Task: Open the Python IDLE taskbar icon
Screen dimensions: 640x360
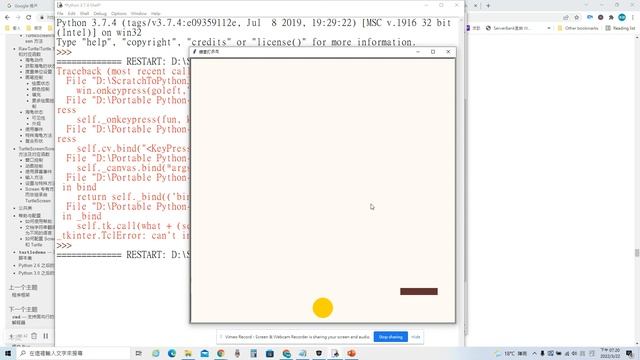Action: pyautogui.click(x=335, y=353)
